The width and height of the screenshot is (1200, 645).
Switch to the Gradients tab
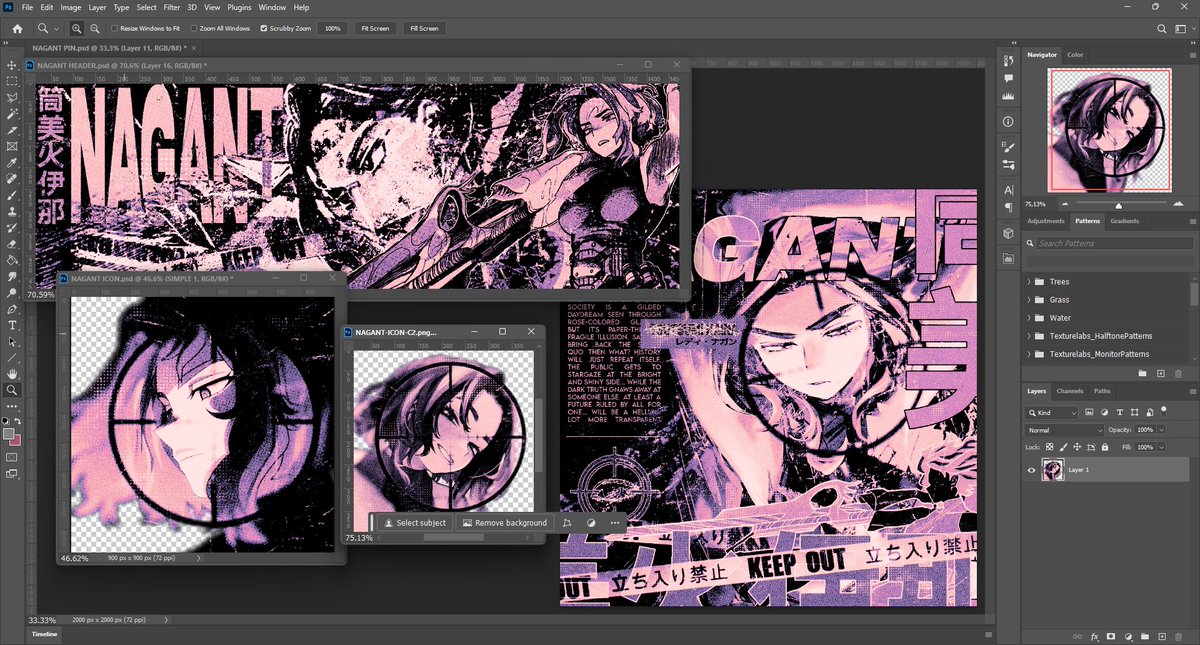tap(1124, 221)
